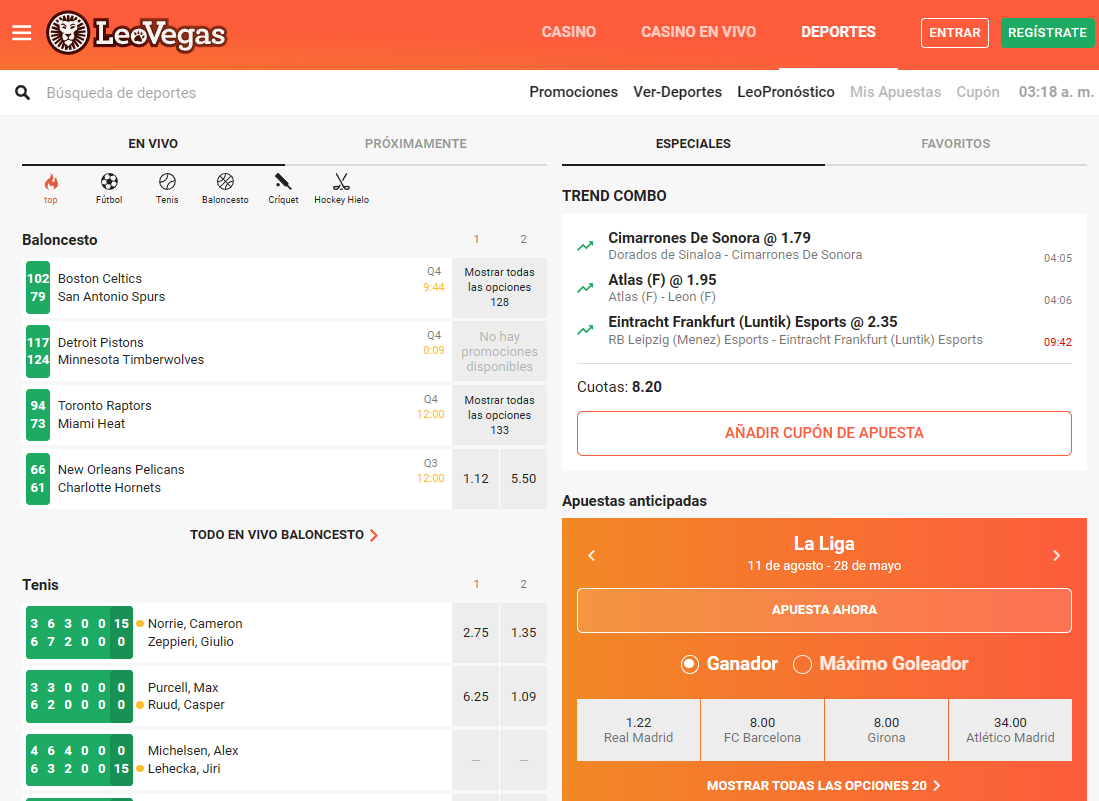Select FC Barcelona at 8.00
The height and width of the screenshot is (801, 1099).
click(763, 730)
